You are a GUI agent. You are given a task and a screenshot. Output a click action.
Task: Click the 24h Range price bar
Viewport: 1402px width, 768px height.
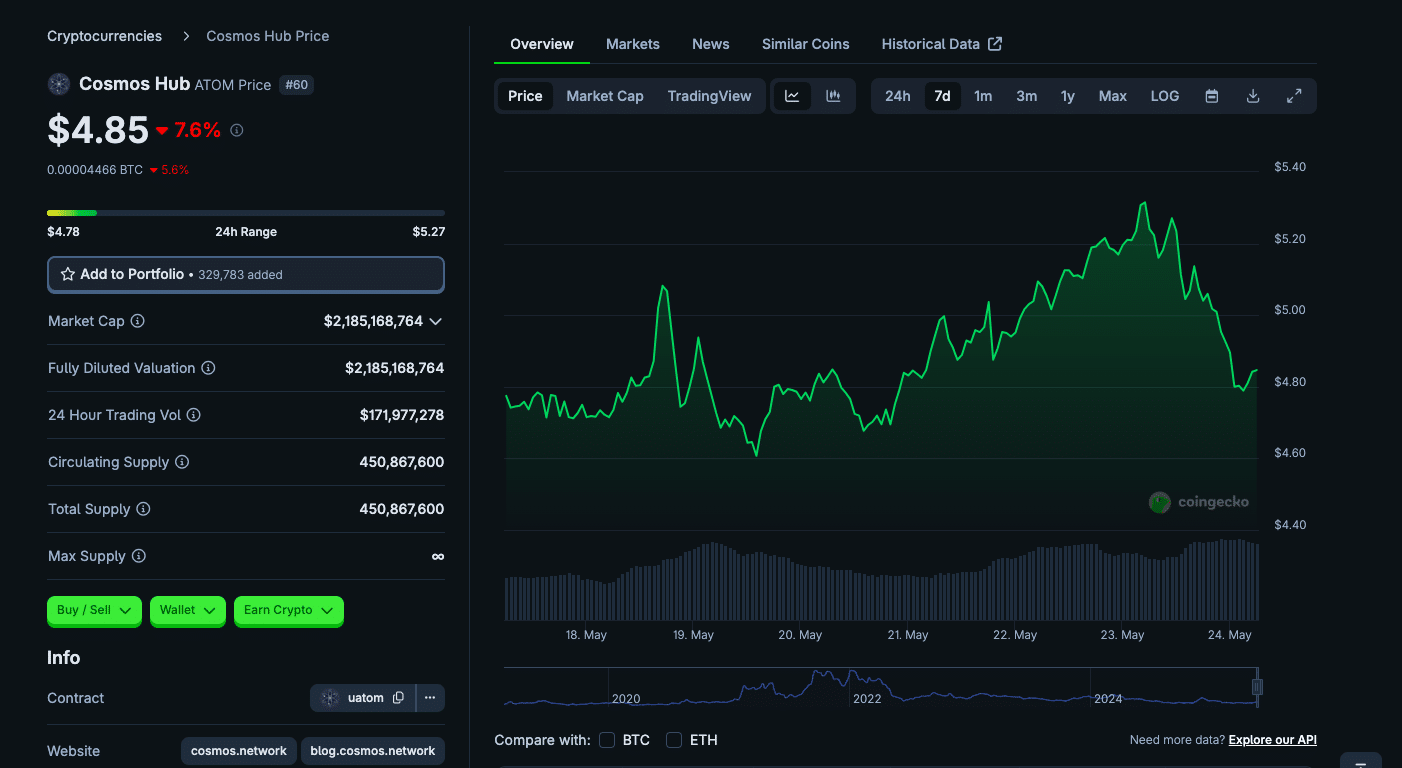(x=246, y=213)
